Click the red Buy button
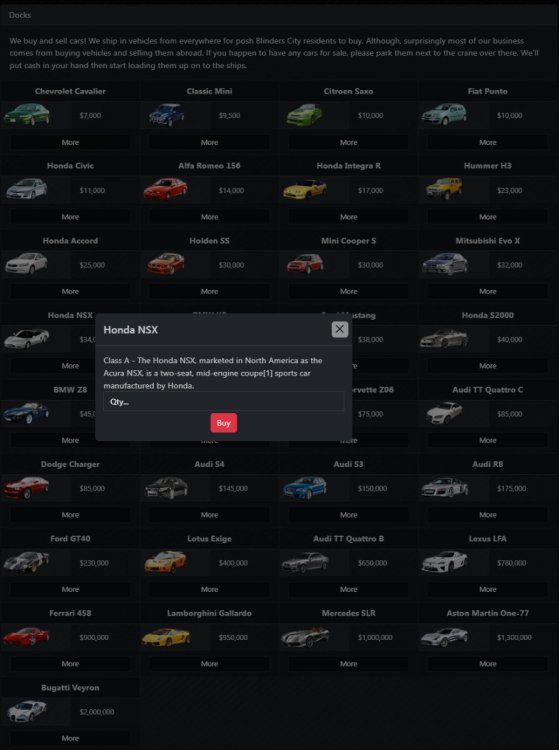The height and width of the screenshot is (750, 559). click(x=224, y=423)
